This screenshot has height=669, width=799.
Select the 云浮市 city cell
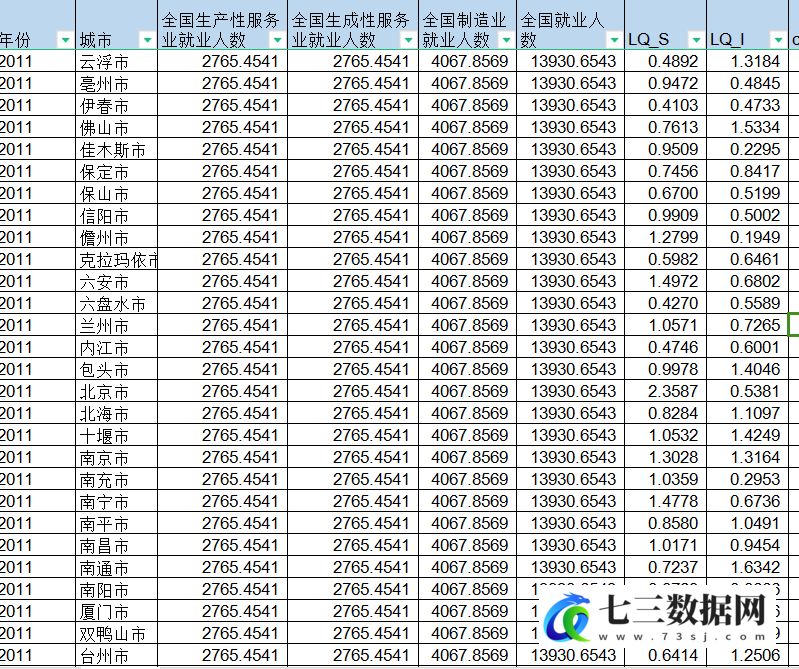(116, 61)
